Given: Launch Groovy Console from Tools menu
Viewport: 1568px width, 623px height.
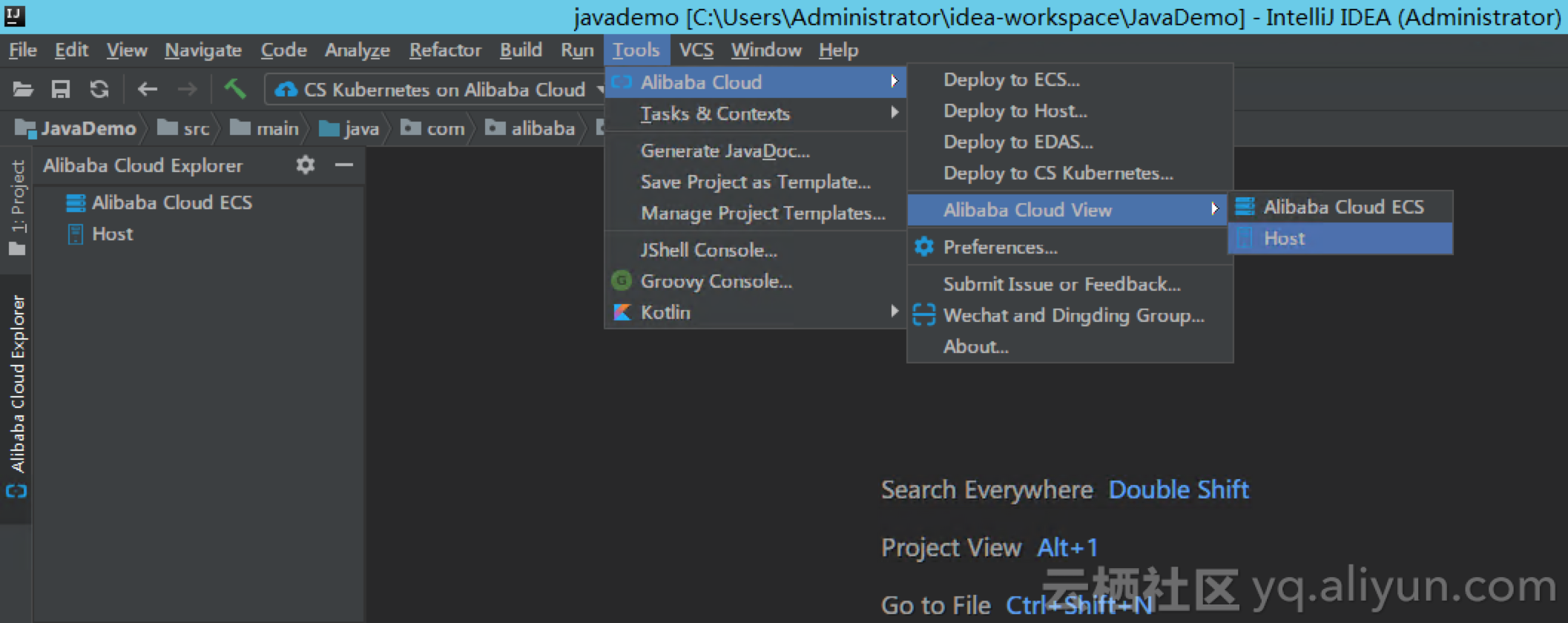Looking at the screenshot, I should (756, 281).
